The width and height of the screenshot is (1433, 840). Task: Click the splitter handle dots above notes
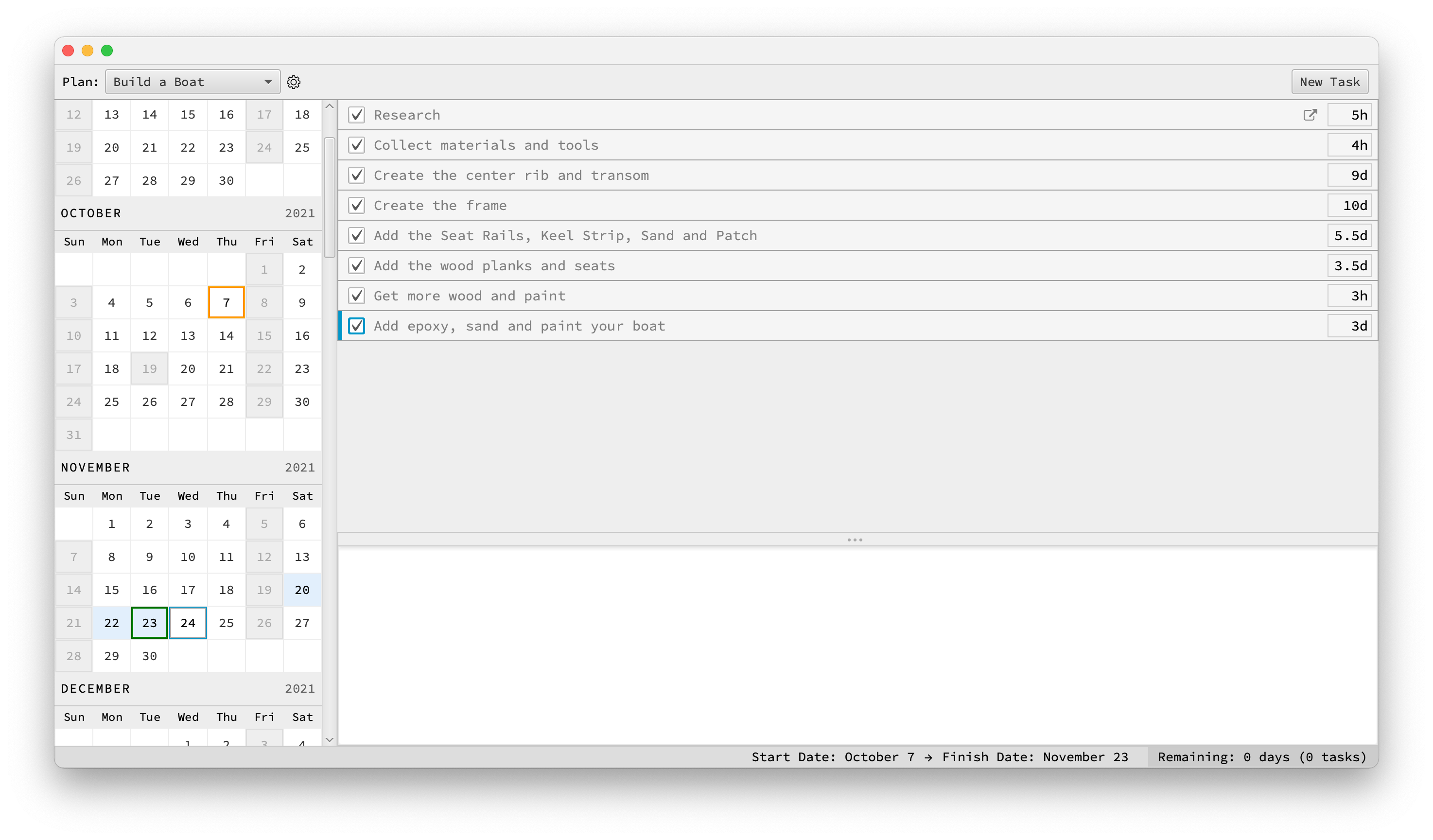[855, 540]
